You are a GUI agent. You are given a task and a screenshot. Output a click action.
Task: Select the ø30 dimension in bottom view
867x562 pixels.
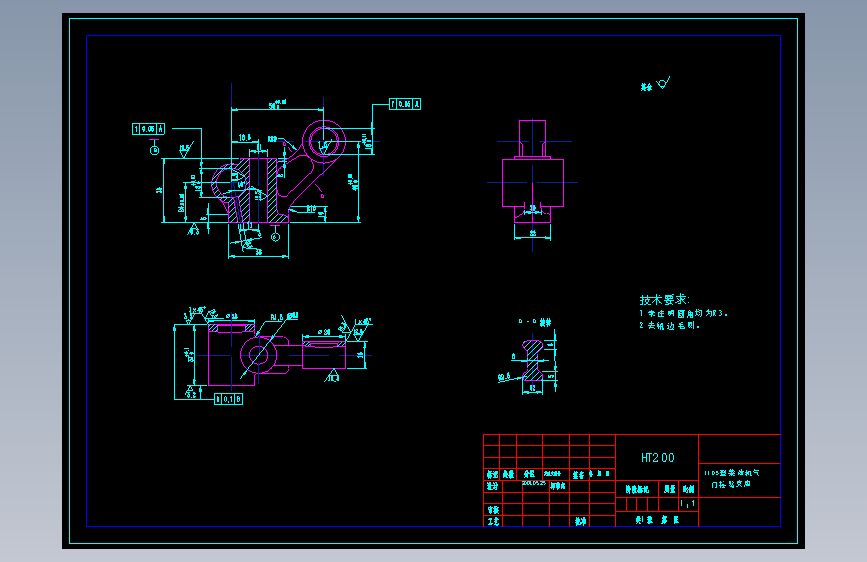coord(324,332)
